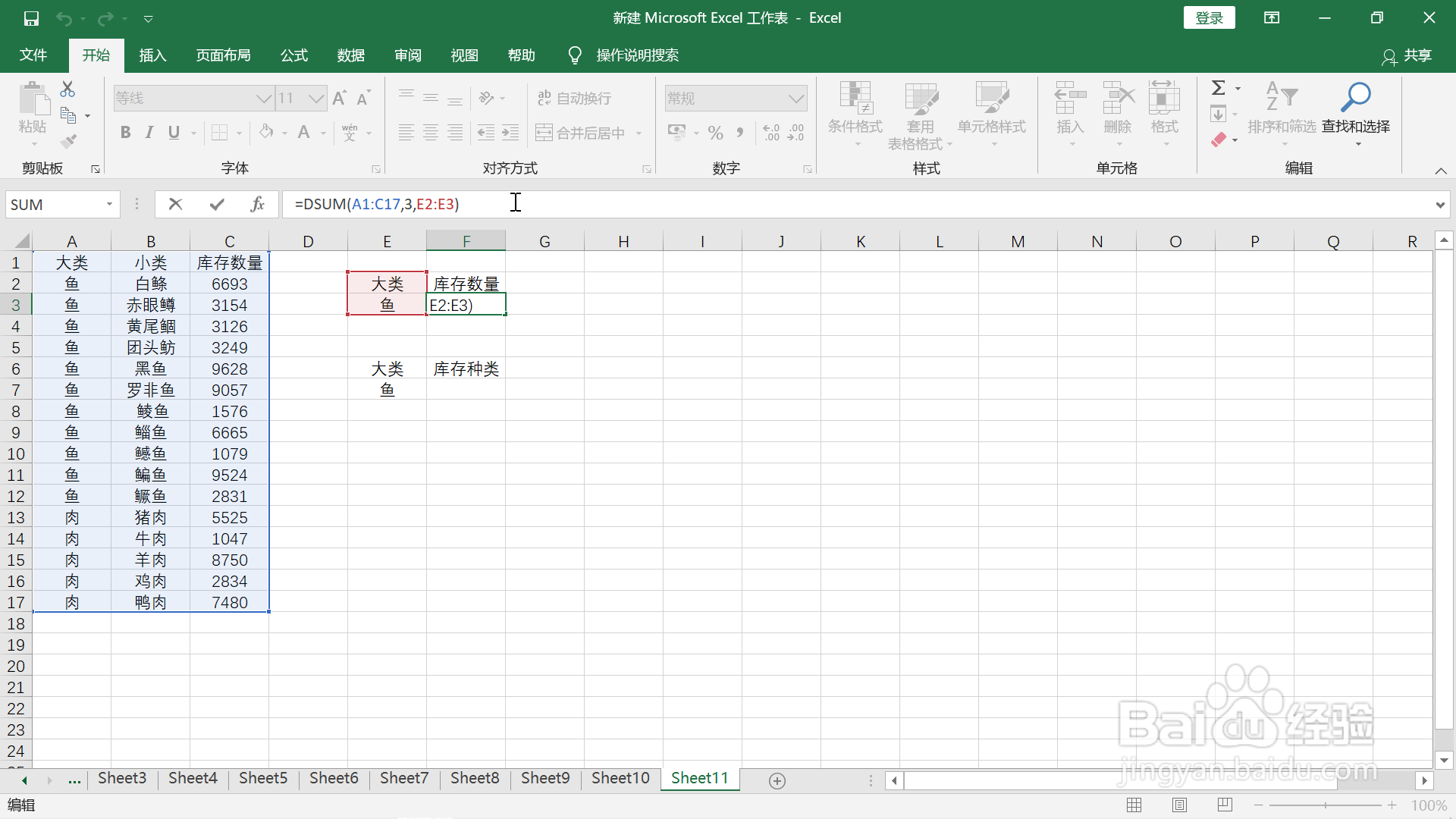Viewport: 1456px width, 819px height.
Task: Collapse the ribbon chevron
Action: pyautogui.click(x=1441, y=171)
